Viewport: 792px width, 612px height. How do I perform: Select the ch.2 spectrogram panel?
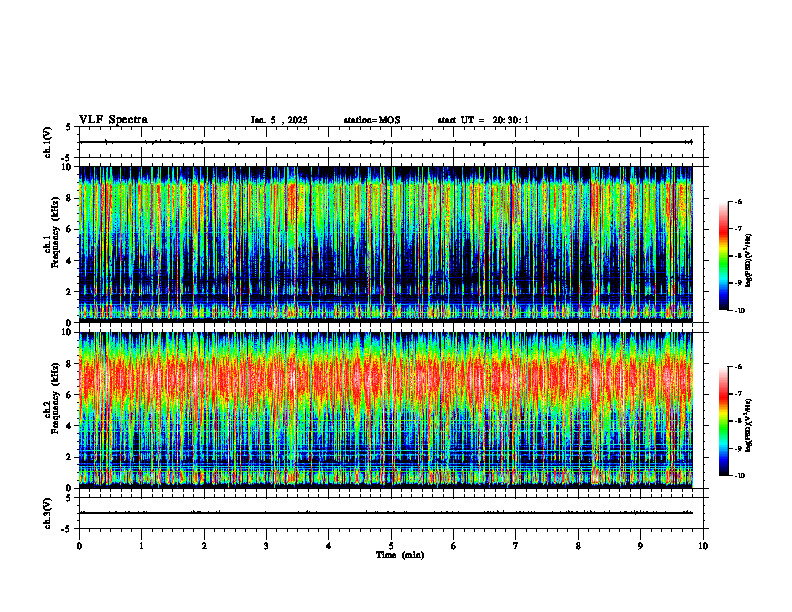[x=386, y=410]
